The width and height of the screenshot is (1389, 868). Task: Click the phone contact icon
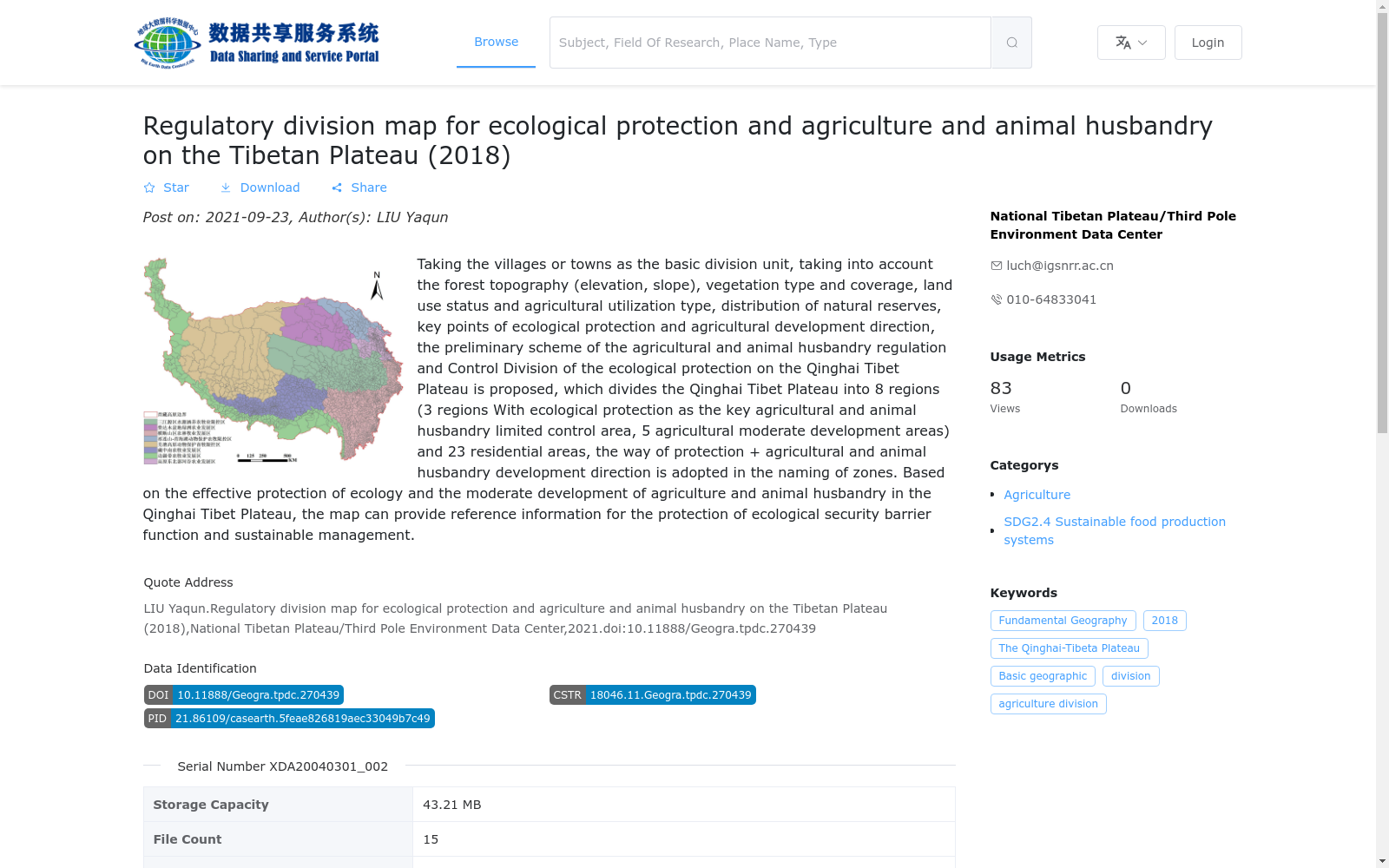coord(996,299)
